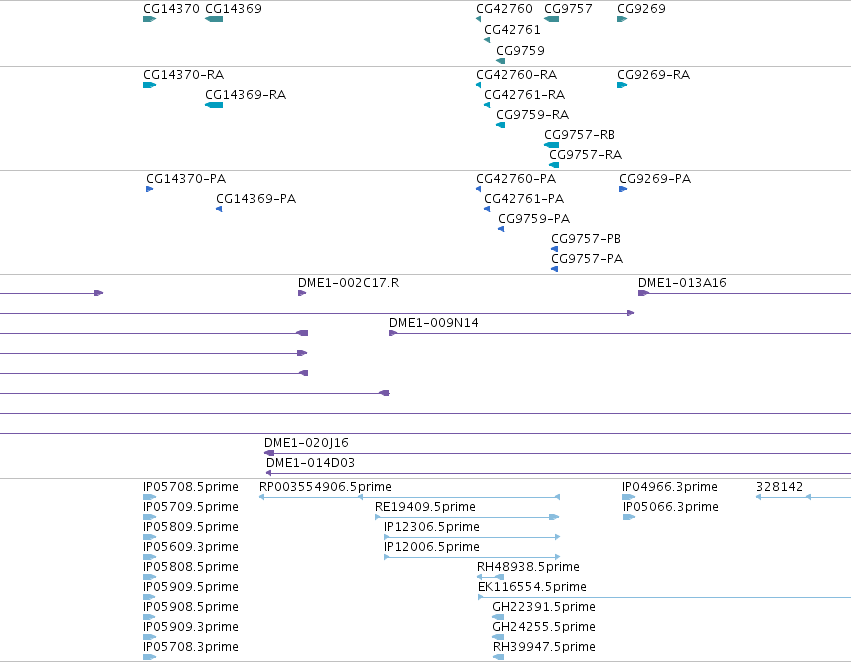Select the CG14369 gene arrow
The width and height of the screenshot is (851, 662).
point(214,19)
